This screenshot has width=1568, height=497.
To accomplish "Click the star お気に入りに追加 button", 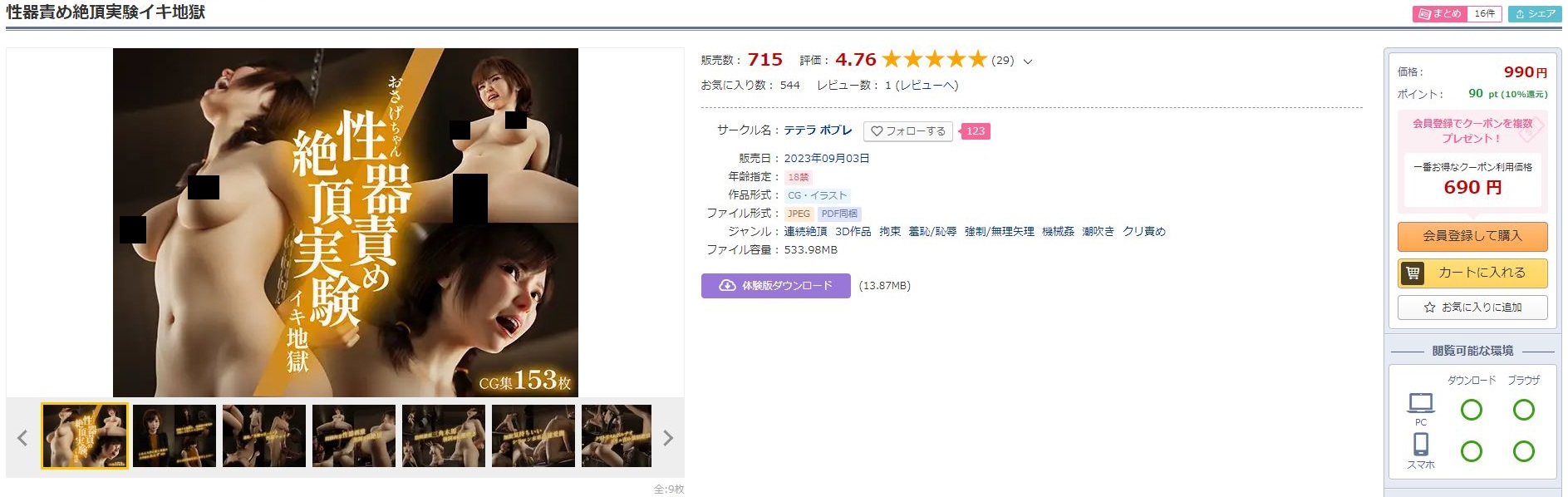I will point(1472,308).
